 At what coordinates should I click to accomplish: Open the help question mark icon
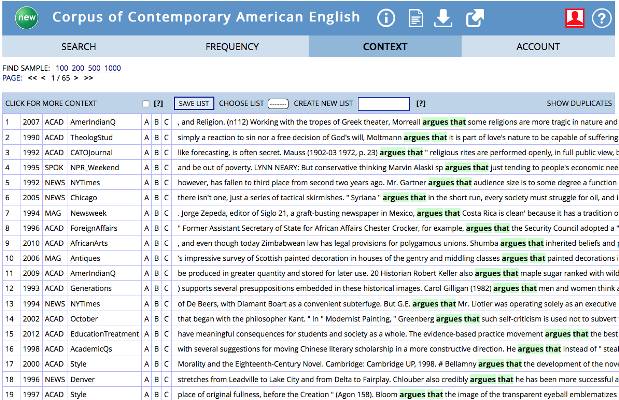point(601,18)
